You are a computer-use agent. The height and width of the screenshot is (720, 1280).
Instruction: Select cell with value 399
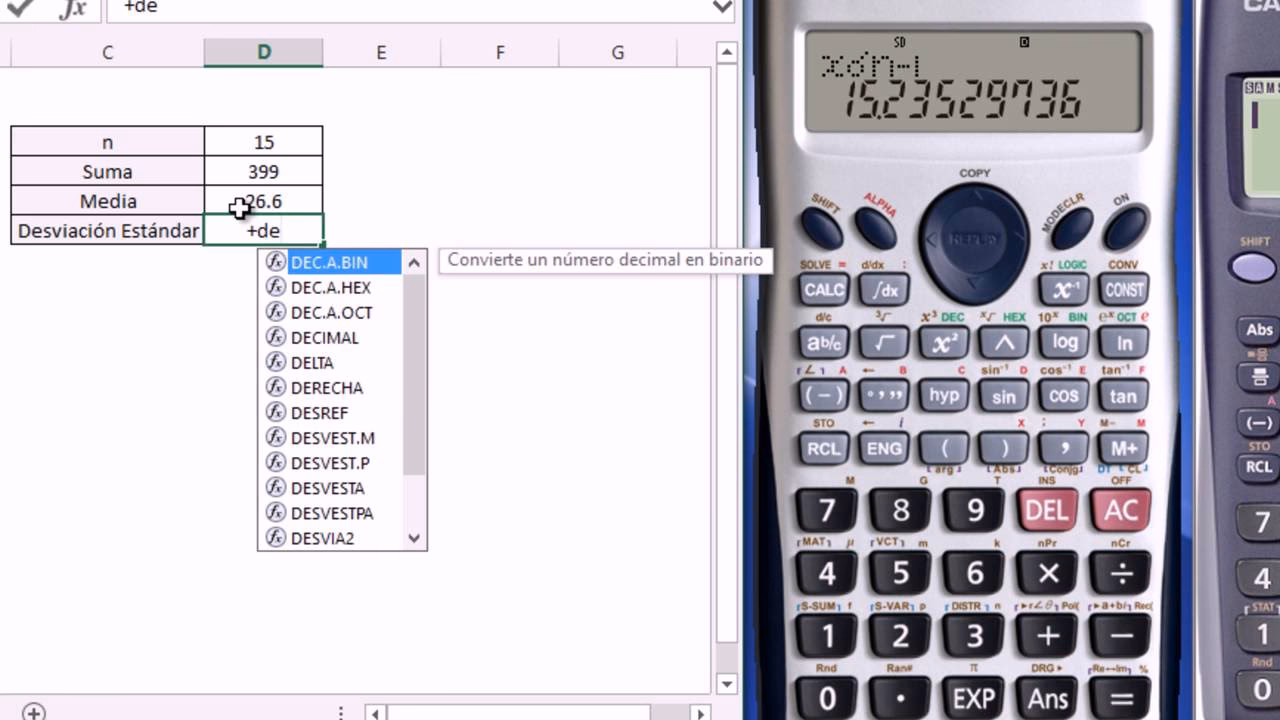(264, 171)
